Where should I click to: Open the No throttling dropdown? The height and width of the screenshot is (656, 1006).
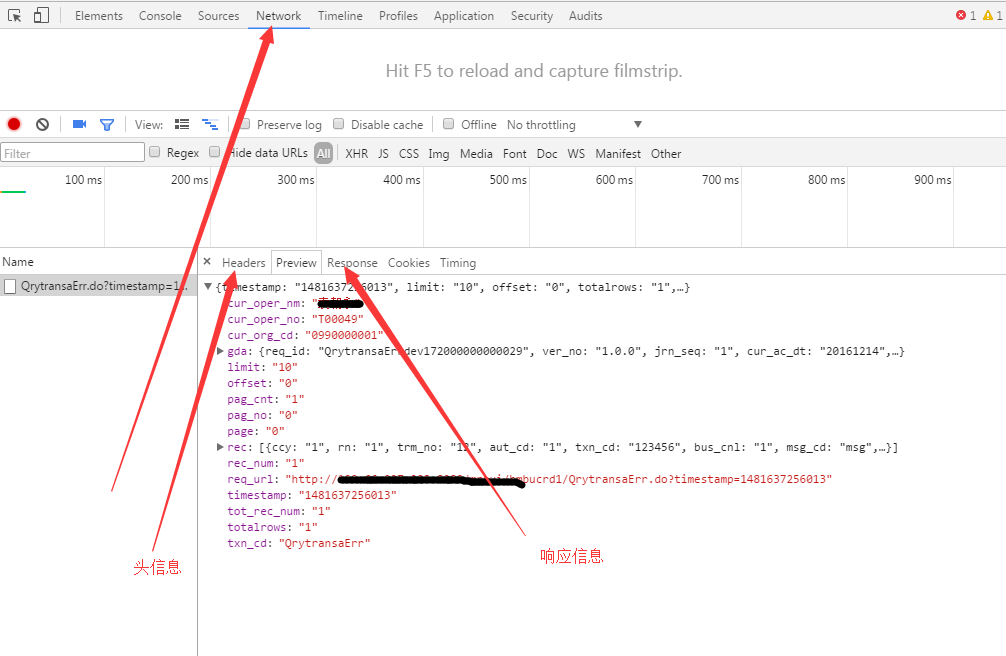coord(574,125)
